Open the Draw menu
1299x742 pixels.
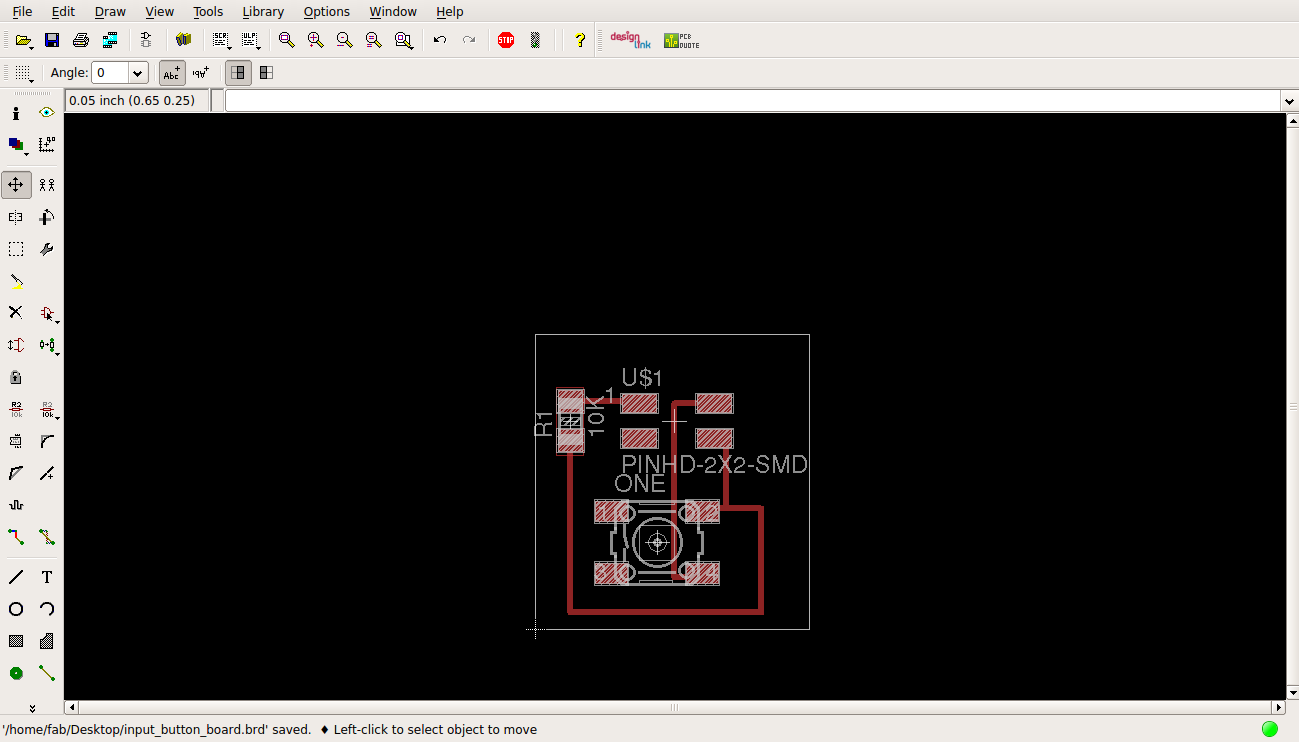pyautogui.click(x=110, y=11)
